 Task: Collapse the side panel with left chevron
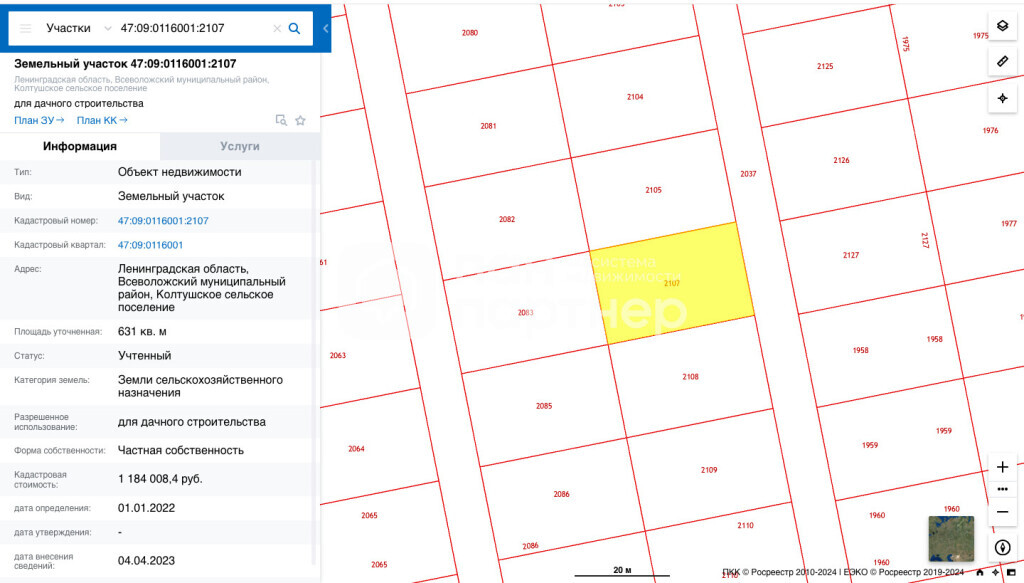pyautogui.click(x=325, y=29)
